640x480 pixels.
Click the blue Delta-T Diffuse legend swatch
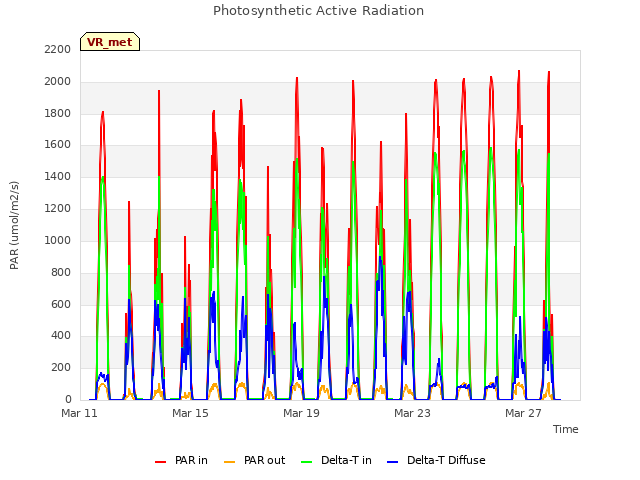pos(392,462)
